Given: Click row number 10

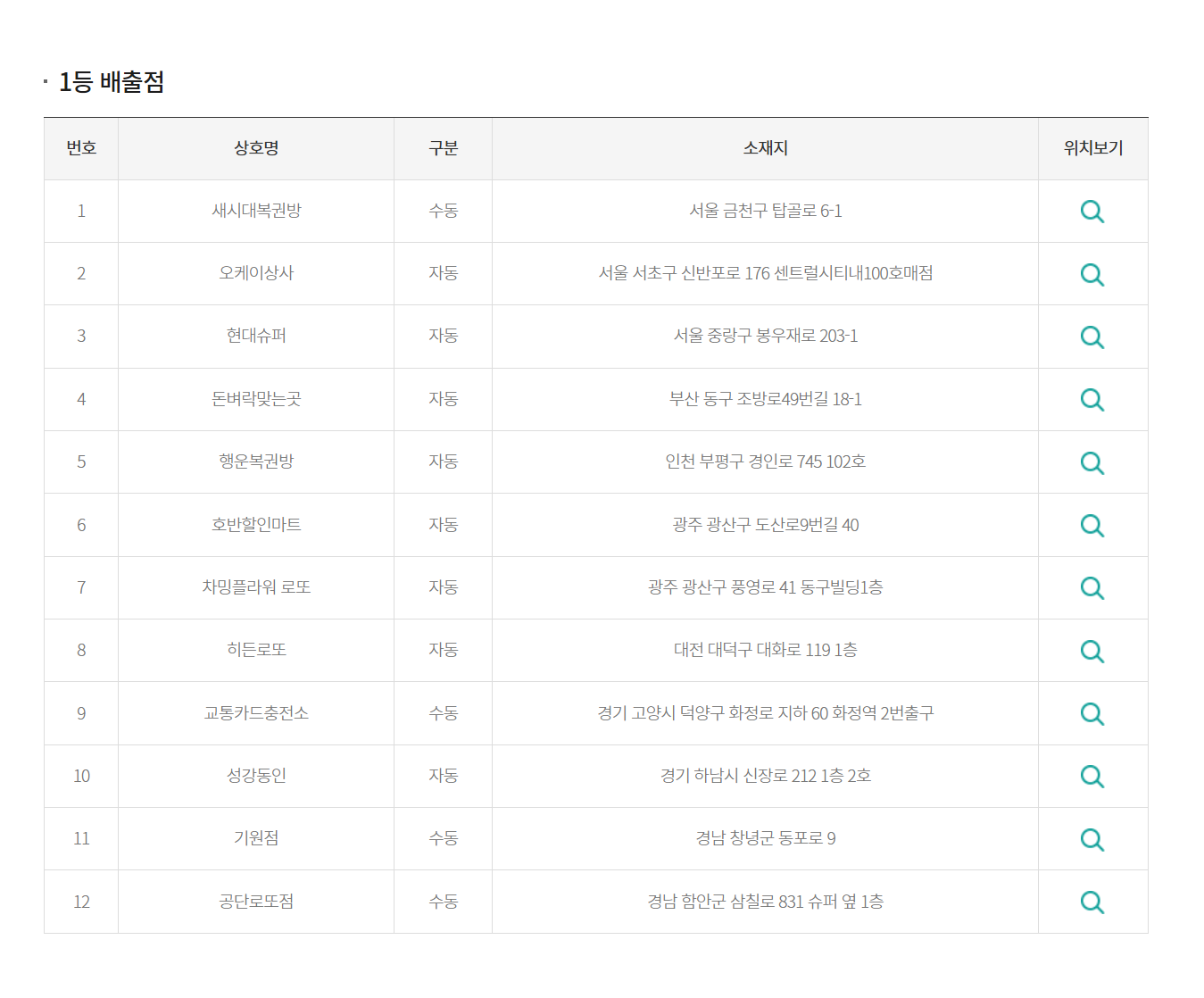Looking at the screenshot, I should click(x=81, y=776).
